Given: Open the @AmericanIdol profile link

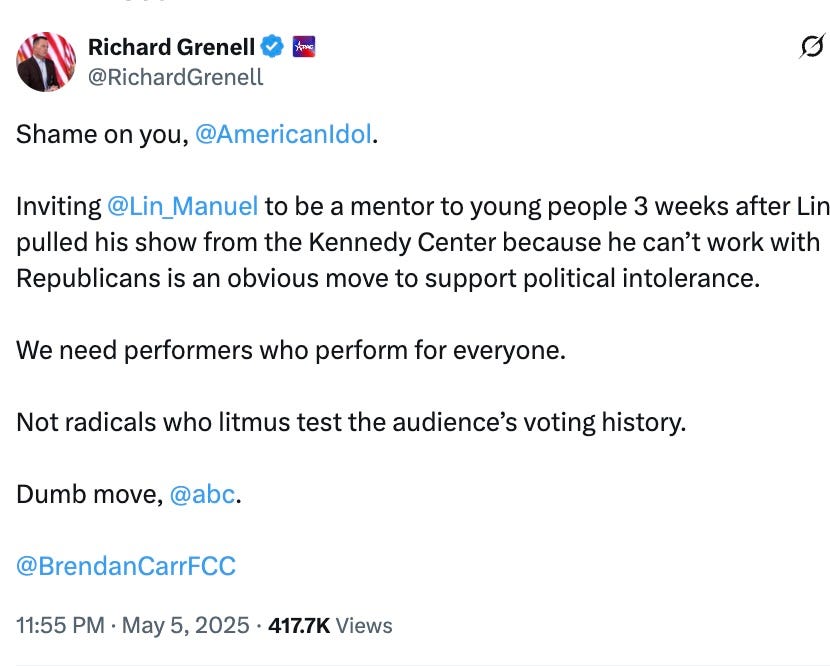Looking at the screenshot, I should pos(284,133).
